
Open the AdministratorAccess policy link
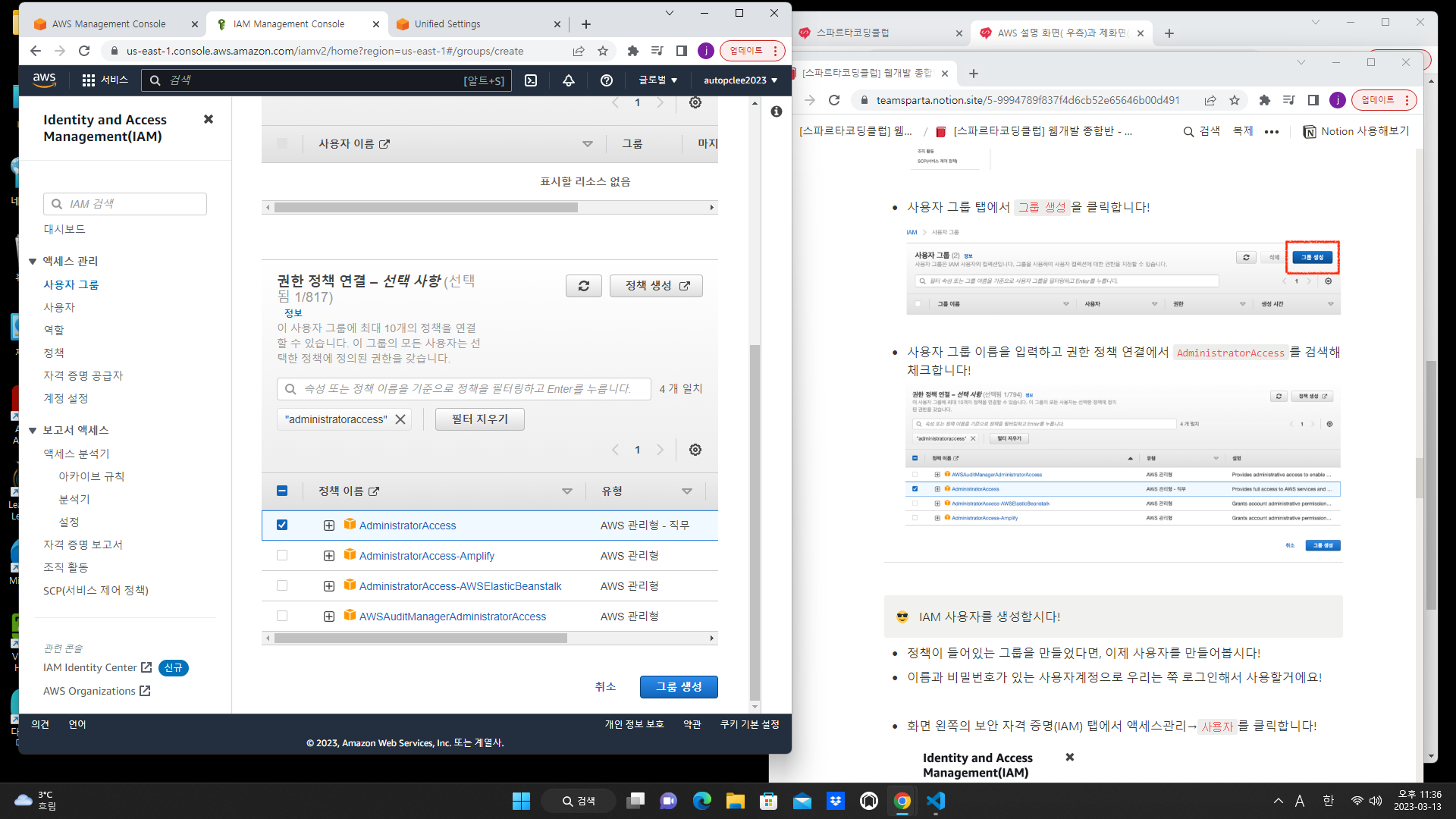coord(407,526)
